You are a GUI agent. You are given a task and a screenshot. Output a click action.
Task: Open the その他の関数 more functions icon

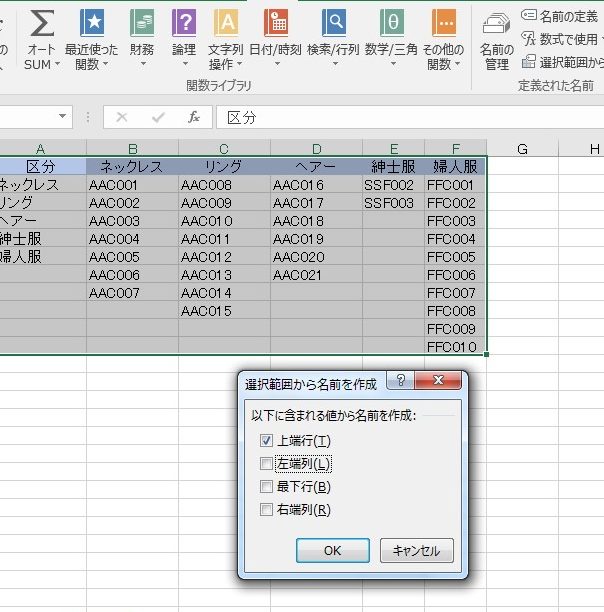click(x=444, y=23)
